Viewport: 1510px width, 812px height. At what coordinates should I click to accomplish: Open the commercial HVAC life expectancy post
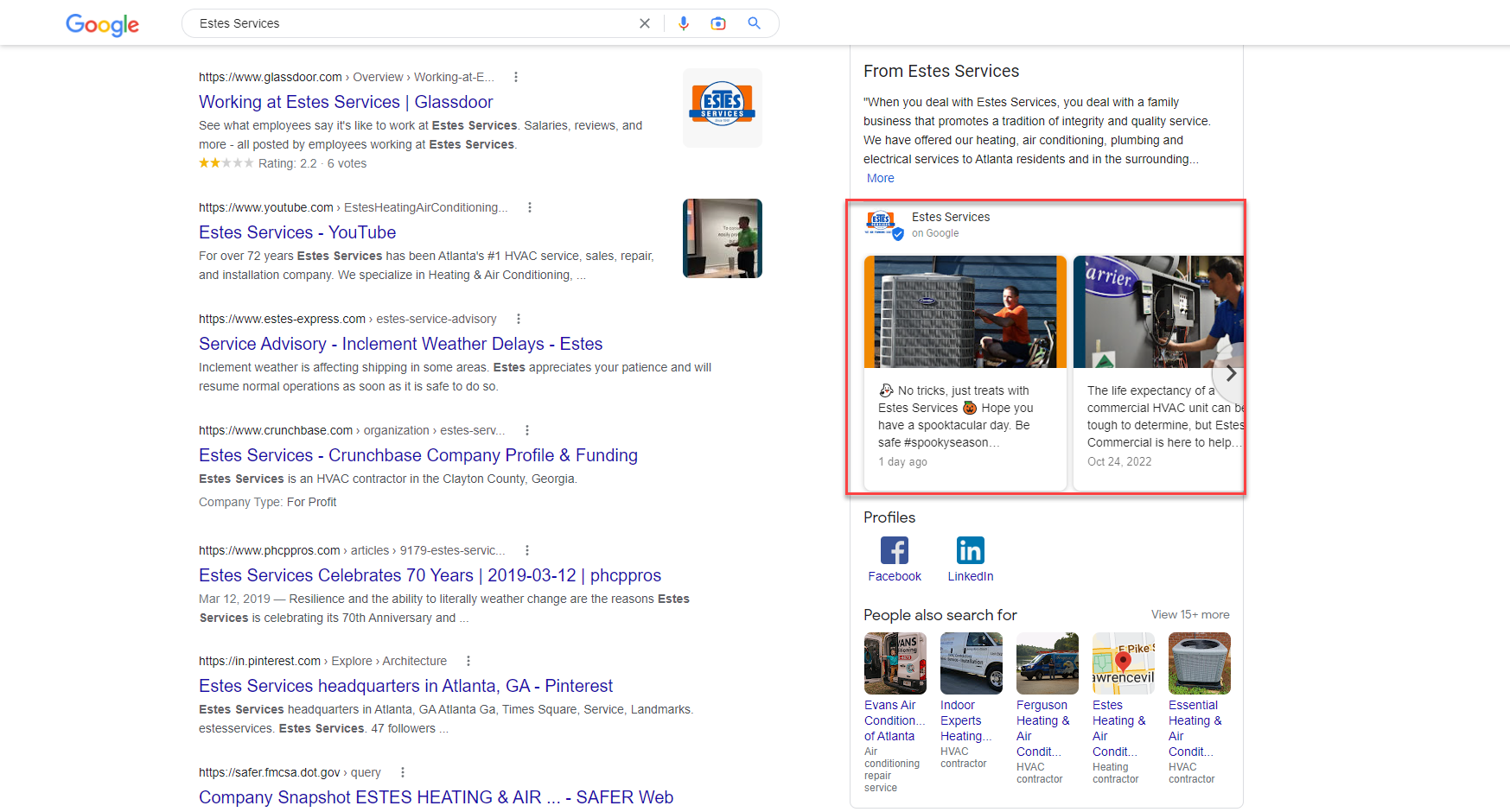1158,373
